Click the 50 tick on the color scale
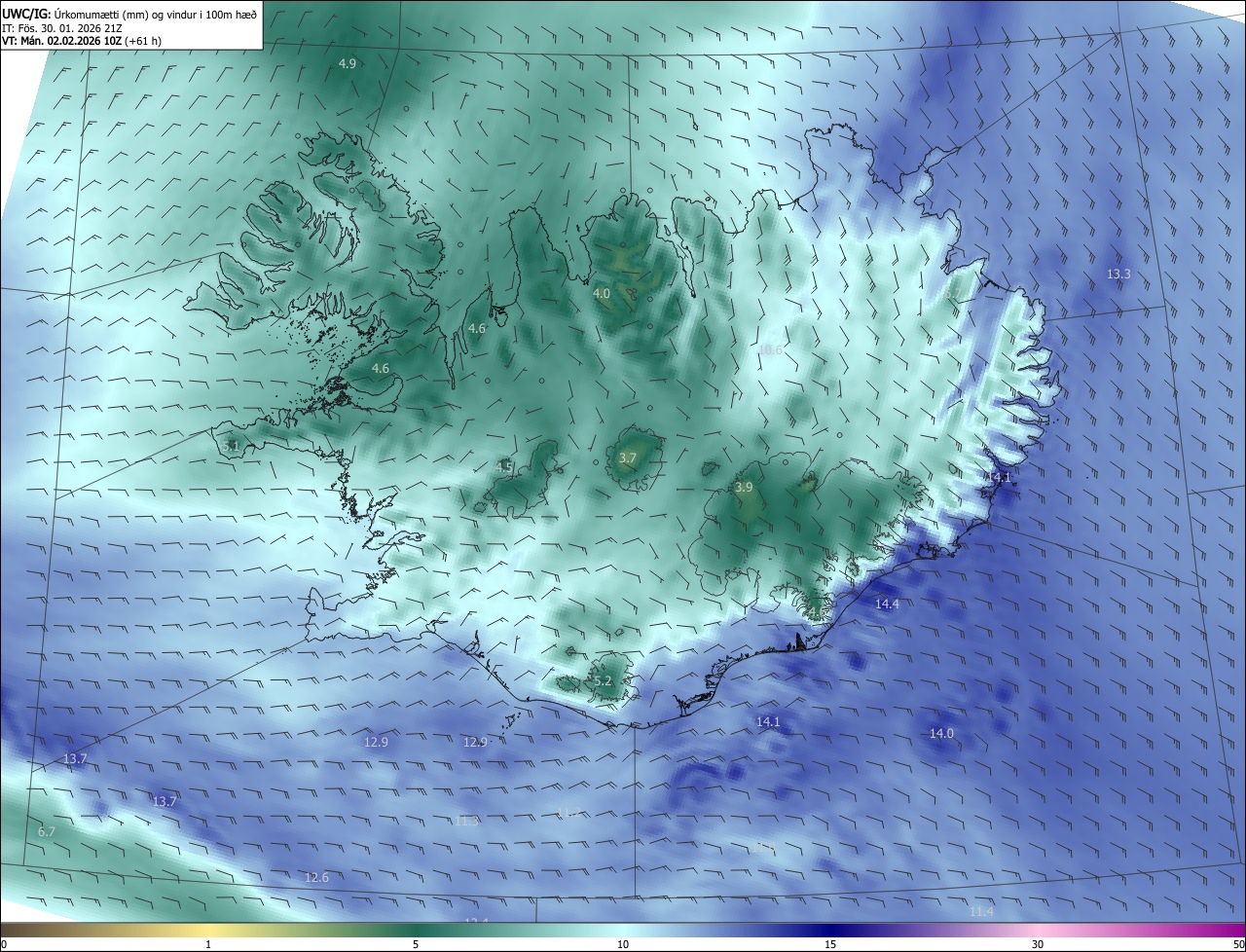Image resolution: width=1246 pixels, height=952 pixels. coord(1238,944)
